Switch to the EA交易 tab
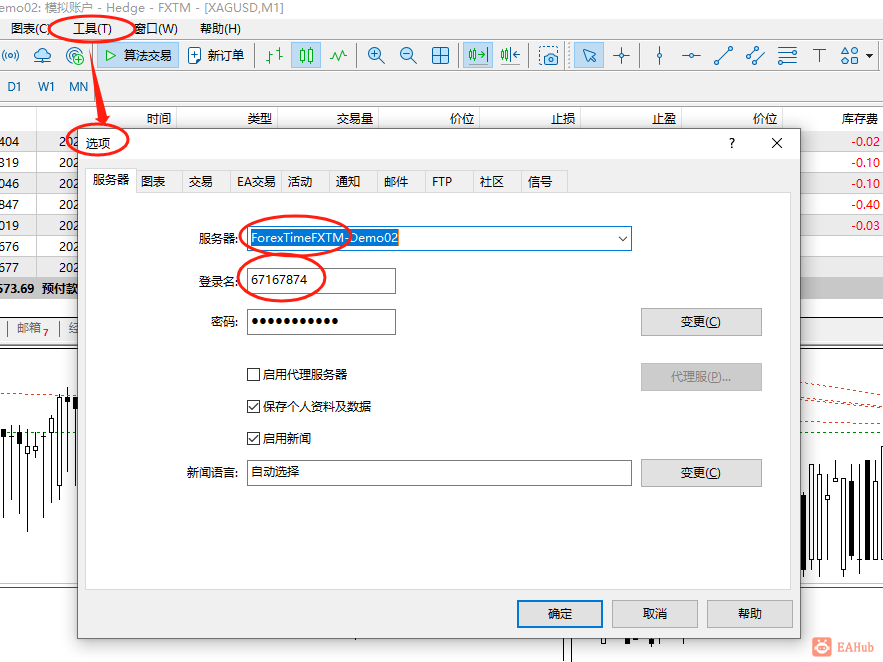 point(256,182)
